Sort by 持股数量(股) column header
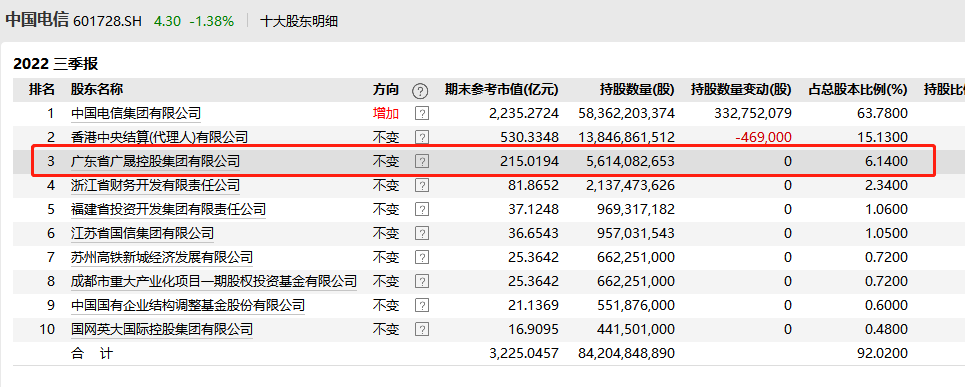The image size is (965, 387). click(637, 90)
